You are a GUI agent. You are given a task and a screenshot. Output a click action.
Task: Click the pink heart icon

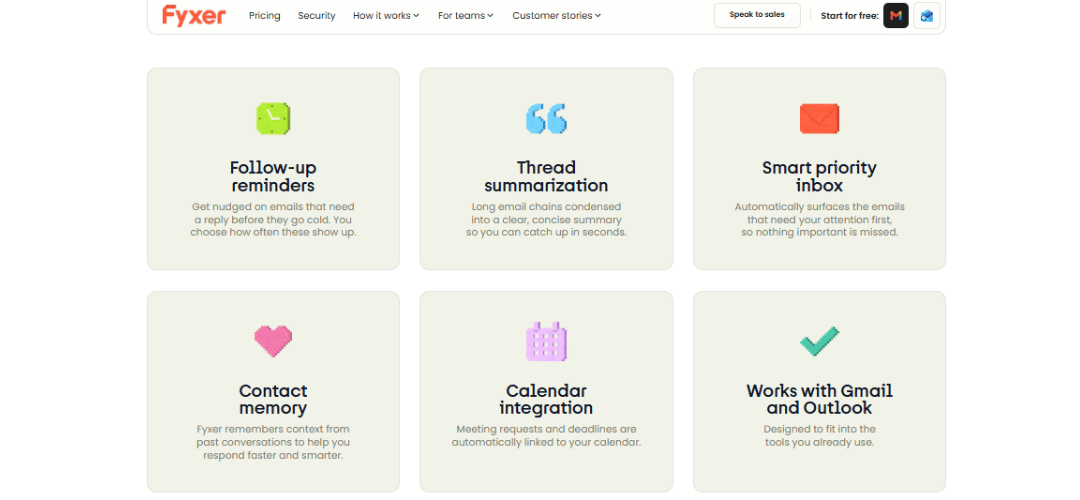273,342
